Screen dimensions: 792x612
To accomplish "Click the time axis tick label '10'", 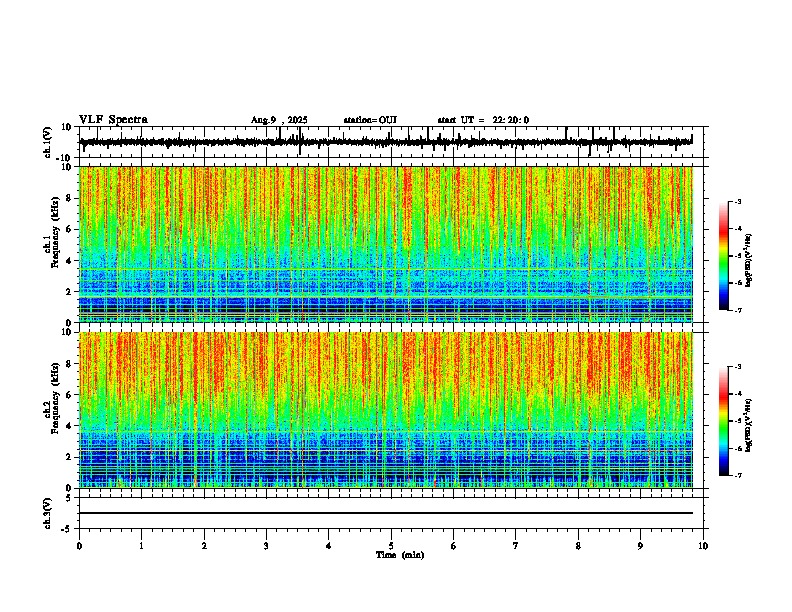I will pos(703,546).
